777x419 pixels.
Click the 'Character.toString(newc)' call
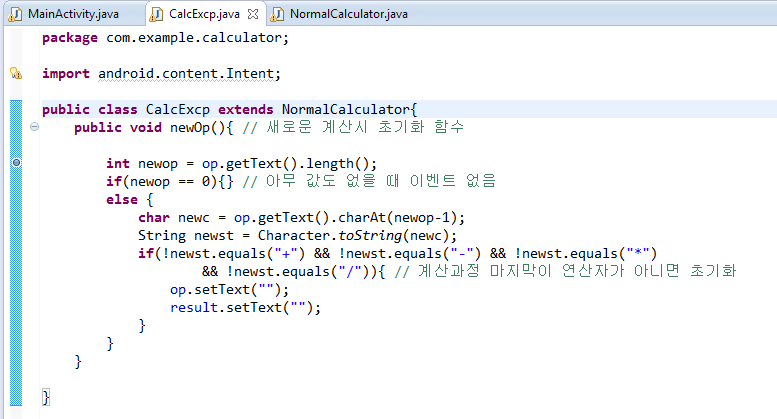353,235
